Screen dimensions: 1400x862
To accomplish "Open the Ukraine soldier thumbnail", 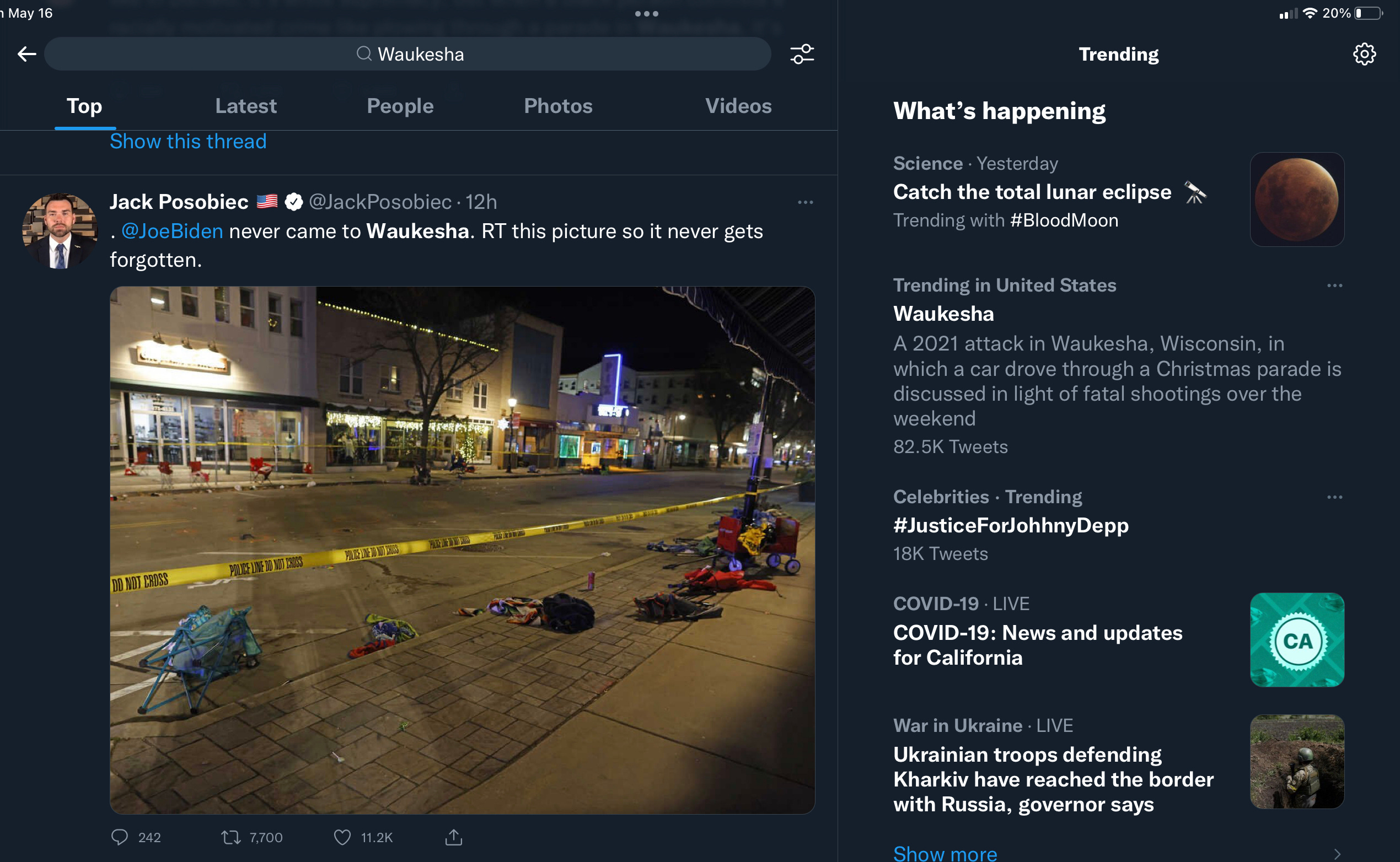I will click(1297, 762).
